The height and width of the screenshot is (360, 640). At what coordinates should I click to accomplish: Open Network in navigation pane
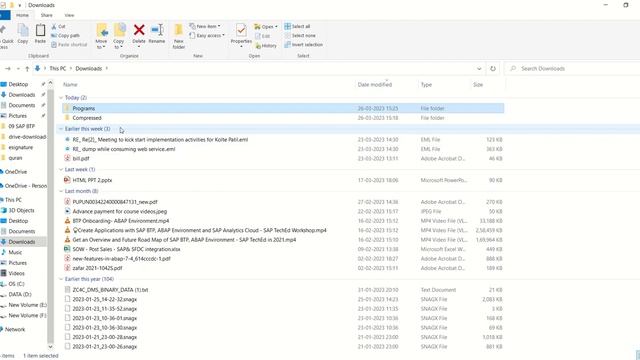15,329
